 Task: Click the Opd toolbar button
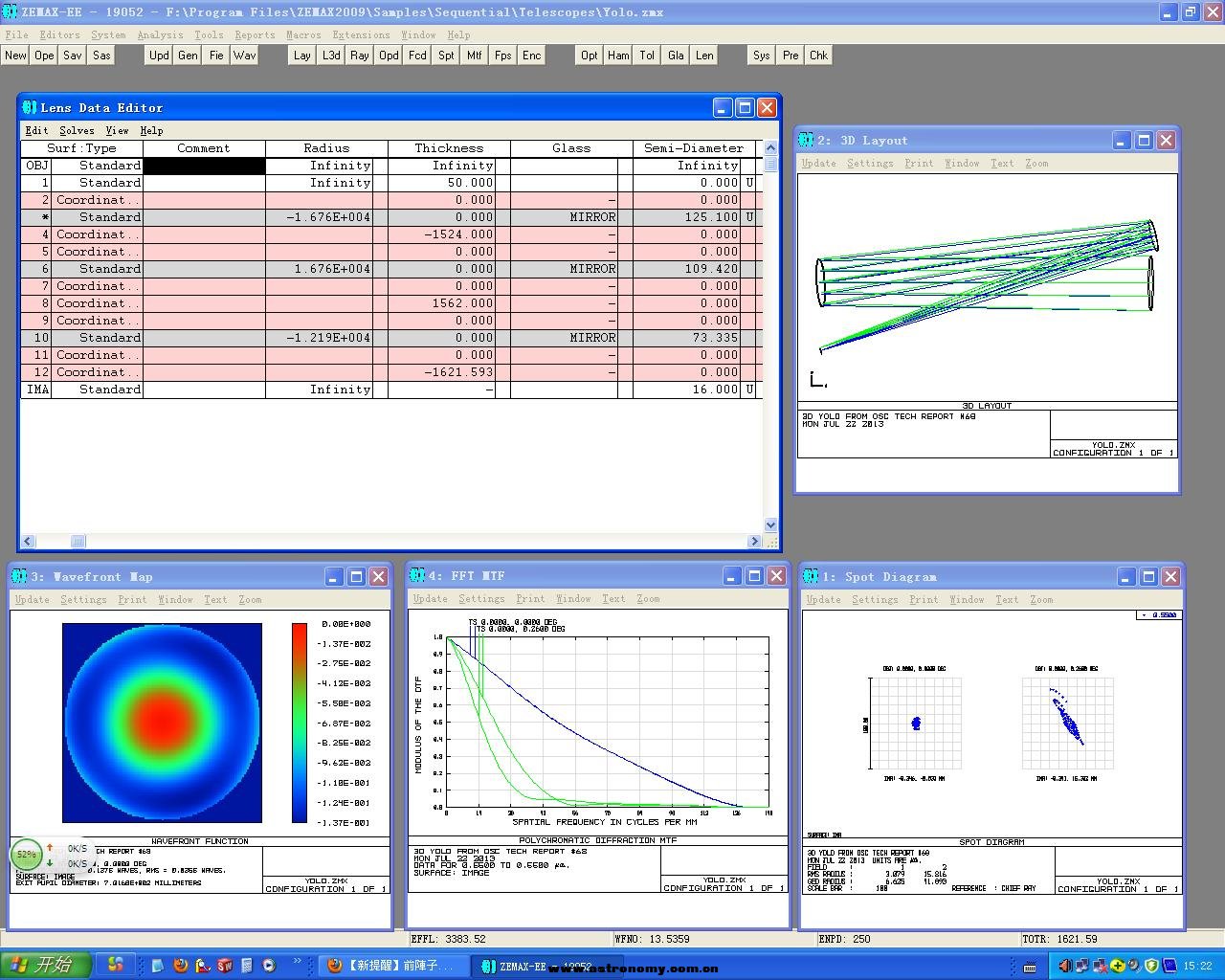coord(389,56)
